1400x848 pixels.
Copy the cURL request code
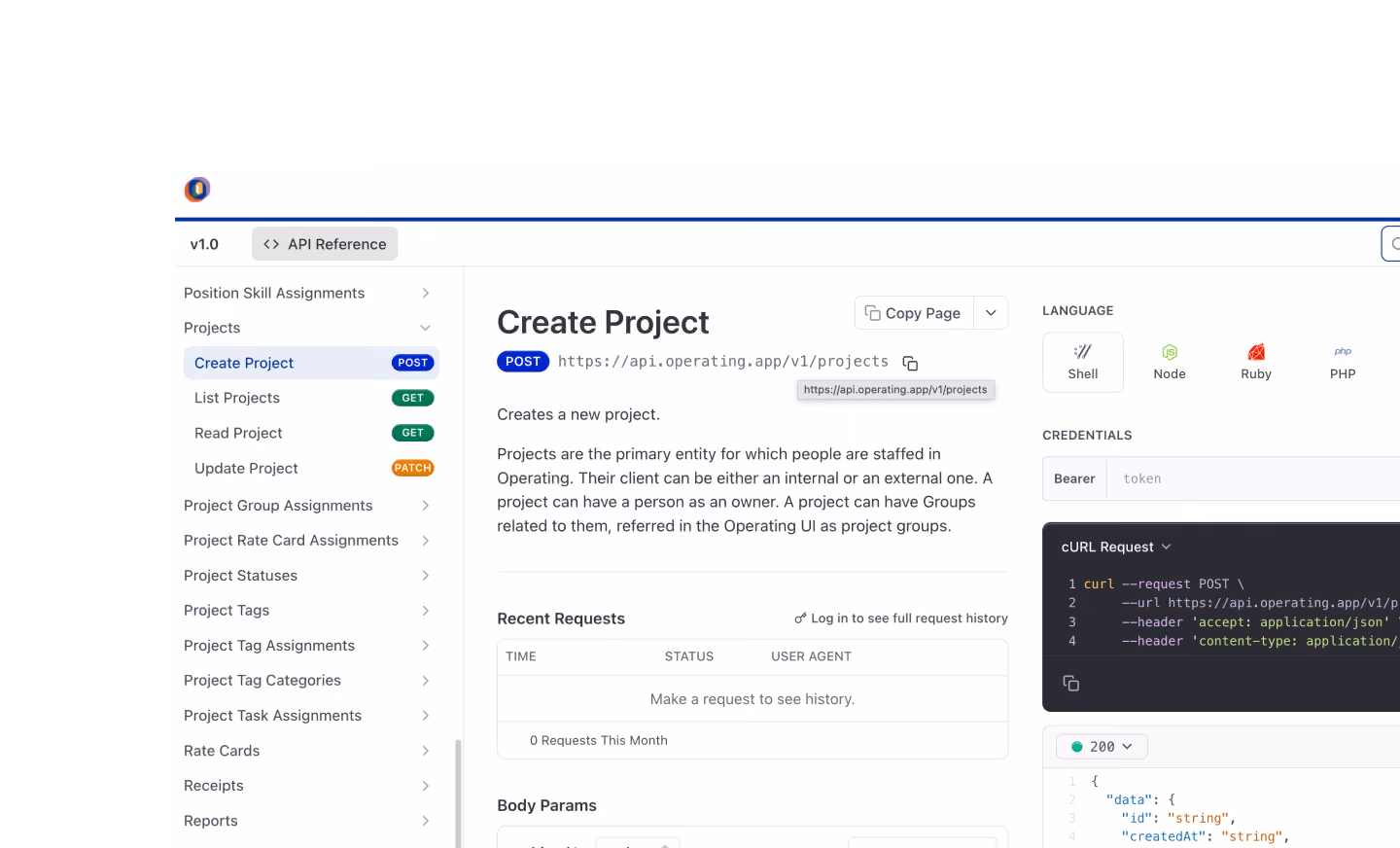pos(1070,684)
